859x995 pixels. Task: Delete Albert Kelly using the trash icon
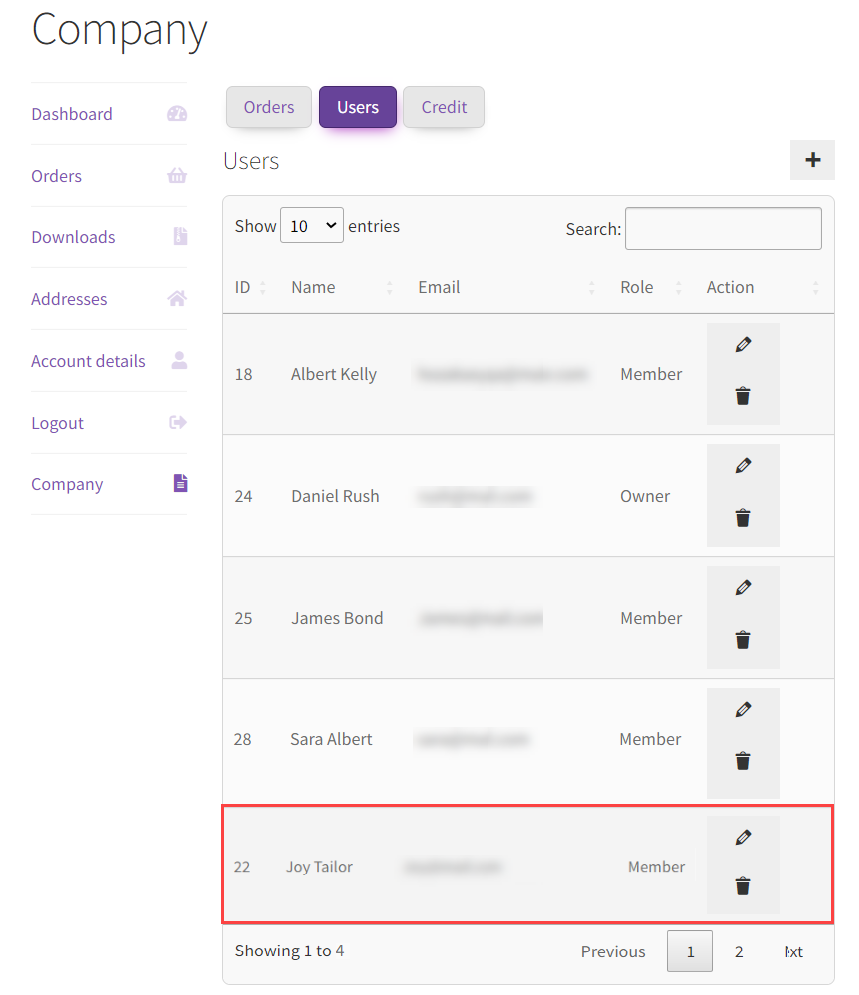[x=743, y=396]
